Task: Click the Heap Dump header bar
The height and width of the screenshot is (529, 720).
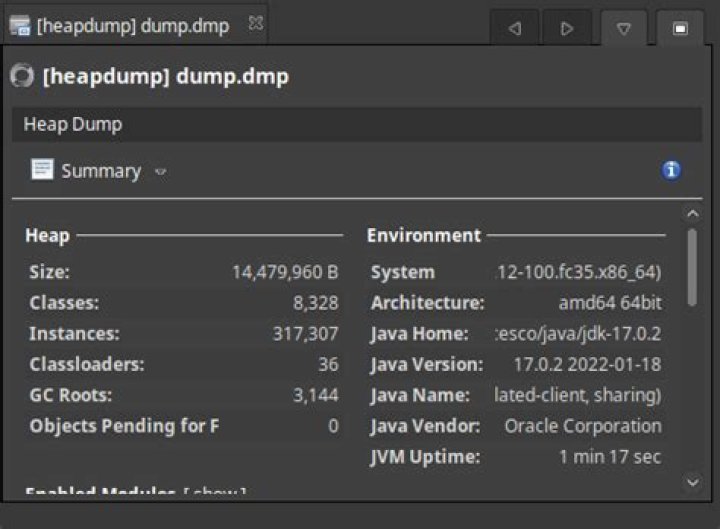Action: [356, 125]
